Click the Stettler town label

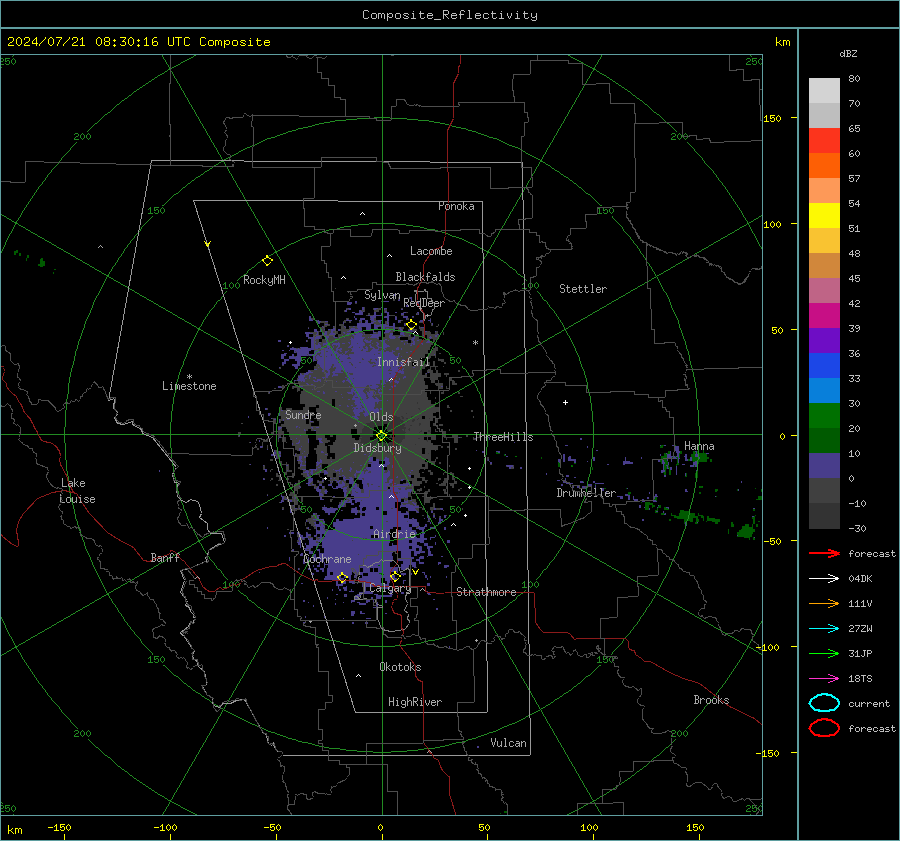(x=583, y=289)
